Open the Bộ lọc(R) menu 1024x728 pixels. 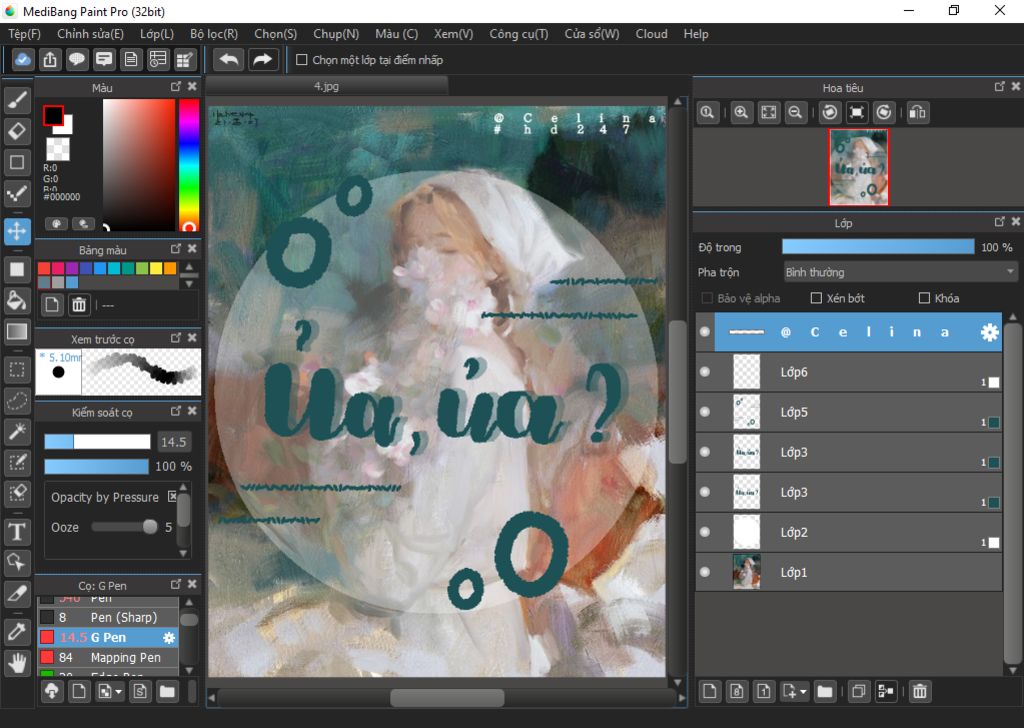pyautogui.click(x=214, y=34)
